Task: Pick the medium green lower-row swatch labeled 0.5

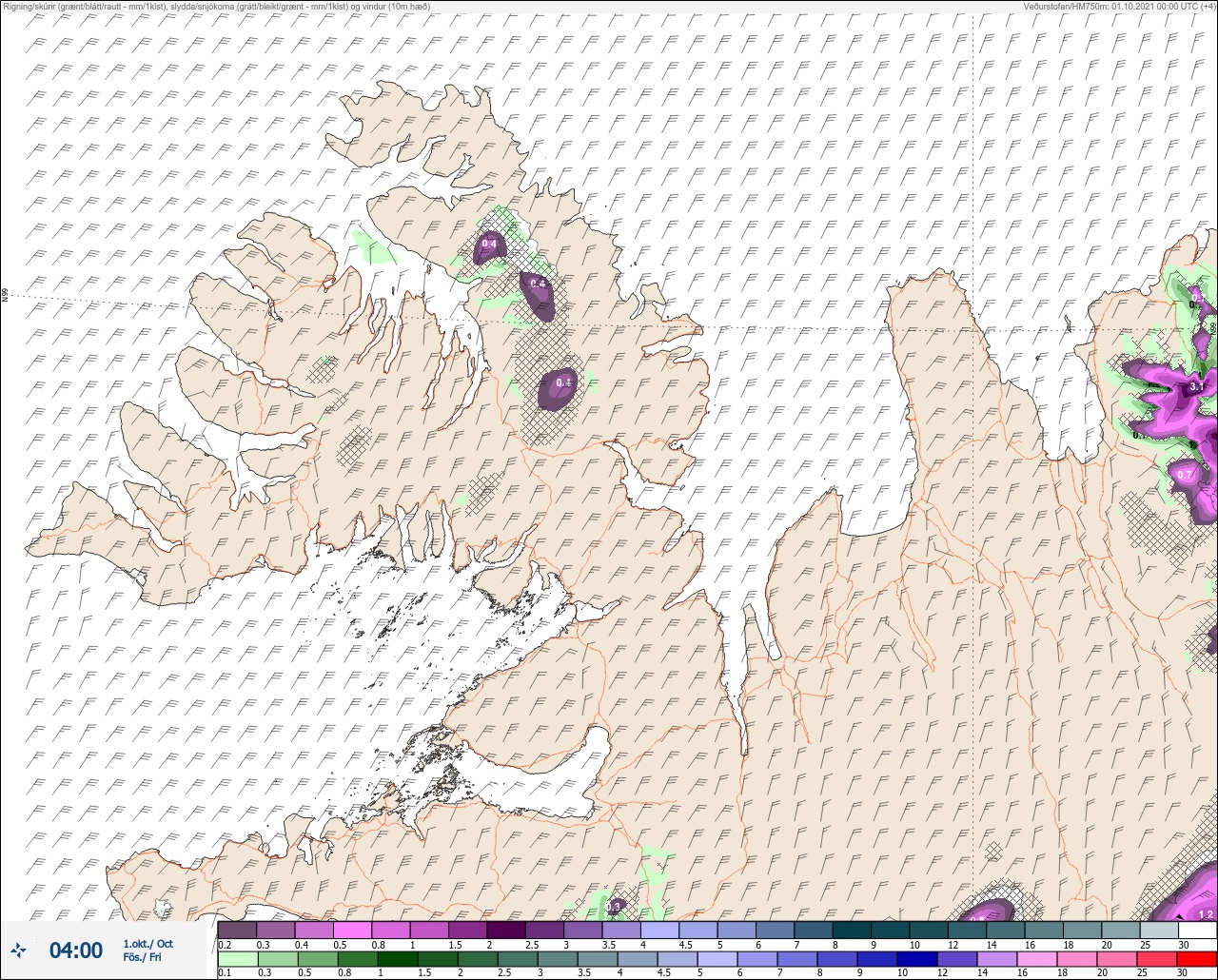Action: pyautogui.click(x=317, y=957)
